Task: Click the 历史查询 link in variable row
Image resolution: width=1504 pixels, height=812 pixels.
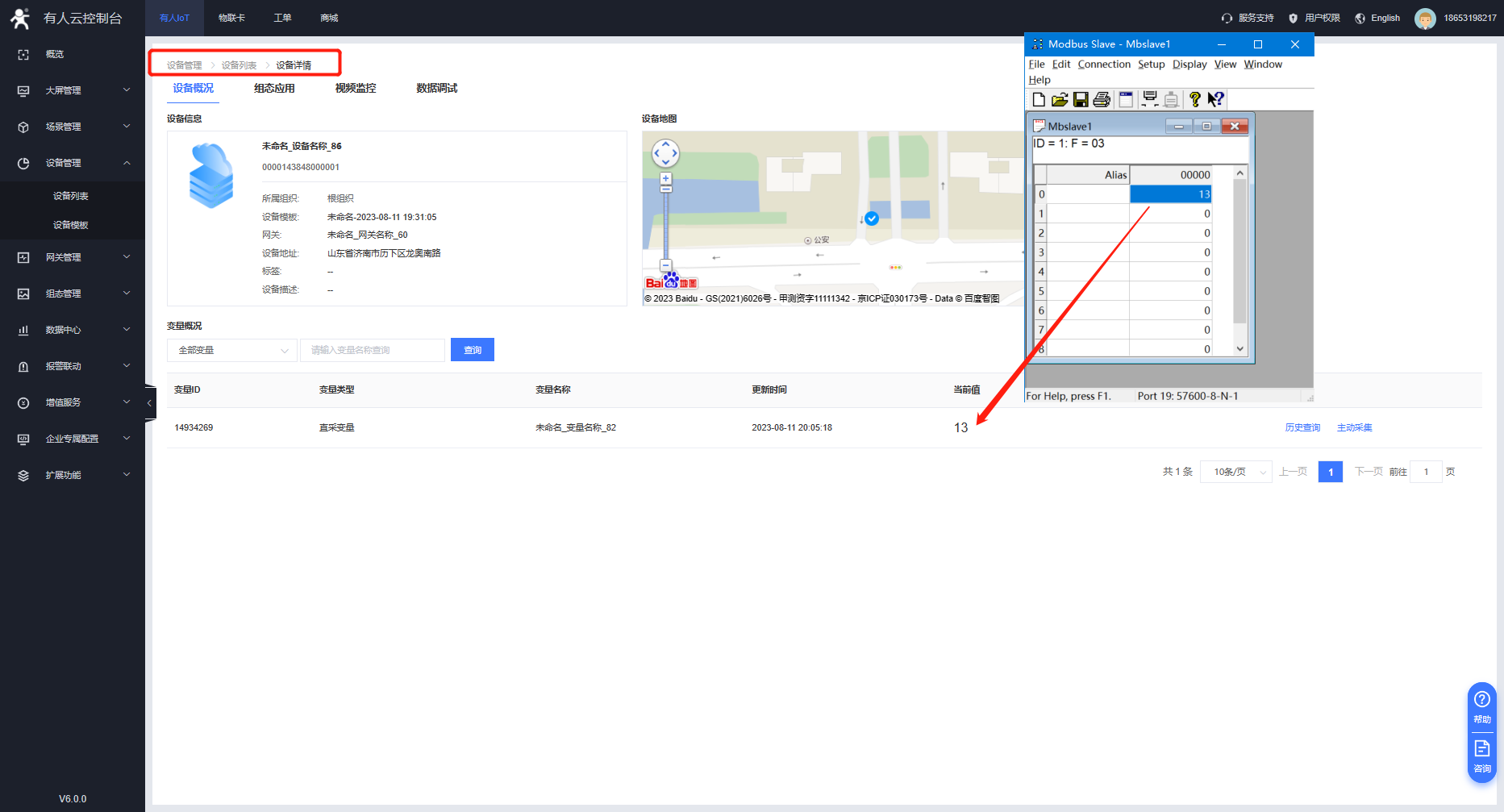Action: pos(1302,427)
